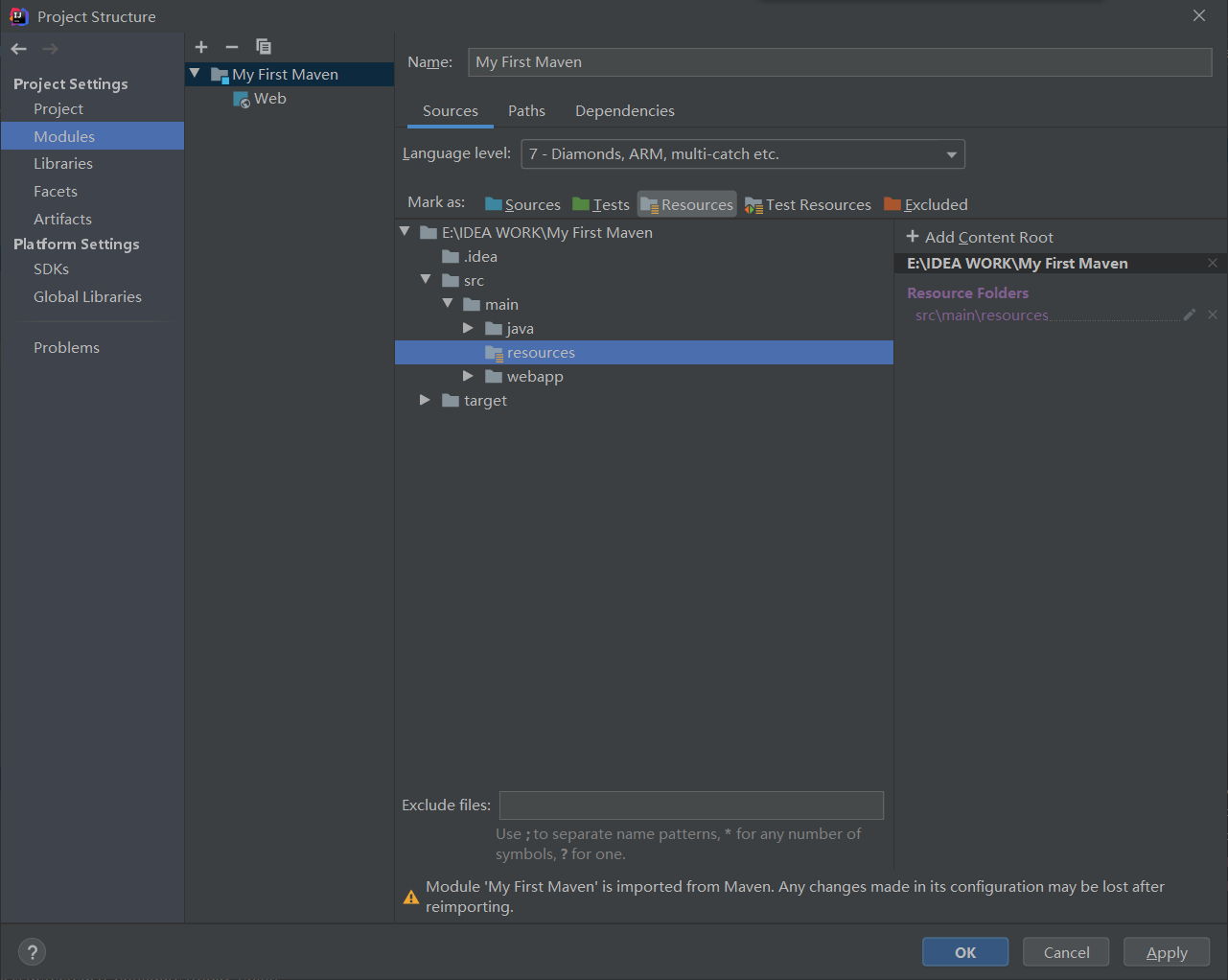Mark folder as Tests
The height and width of the screenshot is (980, 1228).
(x=601, y=204)
